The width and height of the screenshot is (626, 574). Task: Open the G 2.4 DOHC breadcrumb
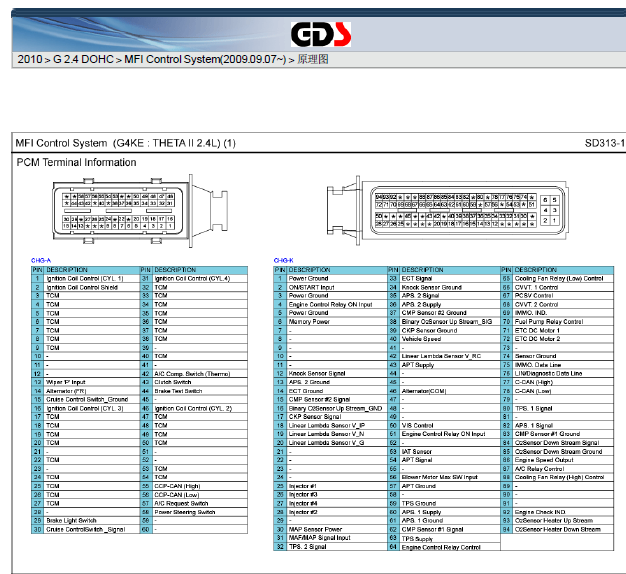pyautogui.click(x=83, y=59)
